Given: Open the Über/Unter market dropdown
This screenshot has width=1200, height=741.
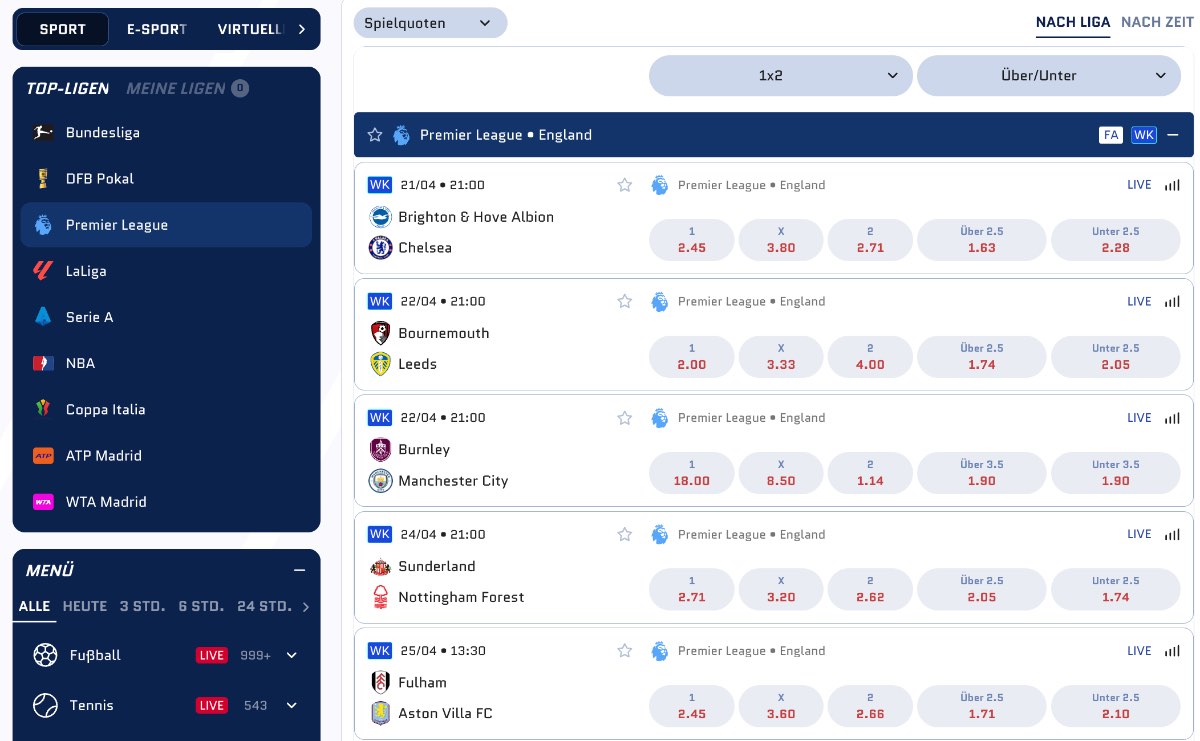Looking at the screenshot, I should [1048, 75].
